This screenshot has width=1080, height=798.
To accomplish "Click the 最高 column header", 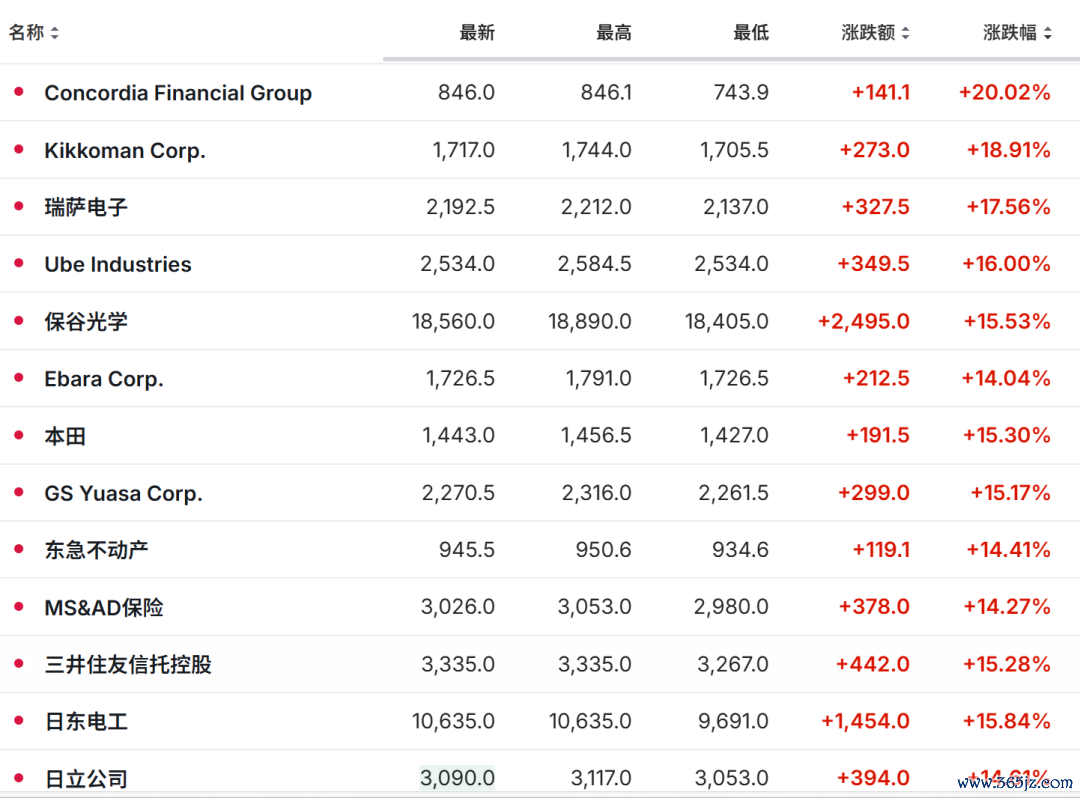I will [614, 32].
